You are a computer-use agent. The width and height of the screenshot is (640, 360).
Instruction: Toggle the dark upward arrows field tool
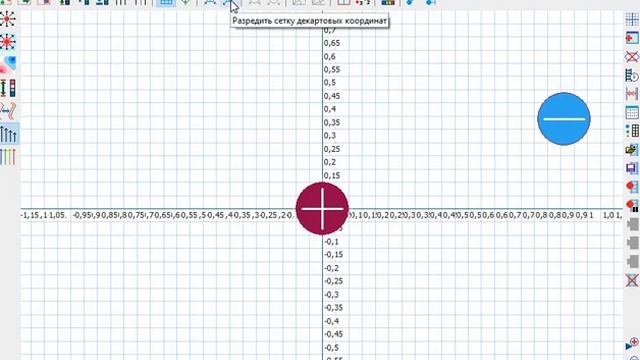(x=9, y=134)
